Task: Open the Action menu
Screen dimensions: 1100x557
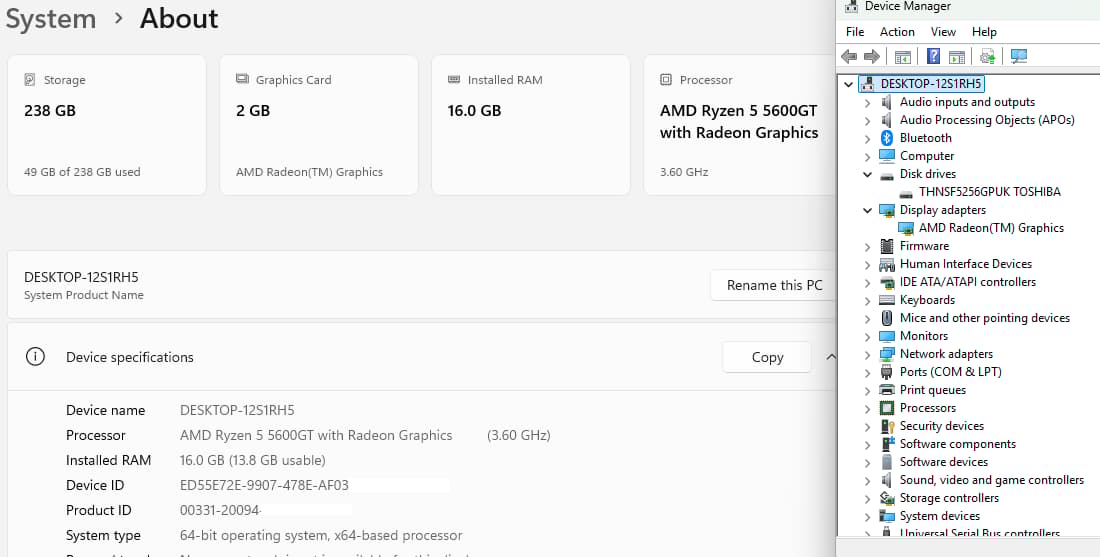Action: [897, 32]
